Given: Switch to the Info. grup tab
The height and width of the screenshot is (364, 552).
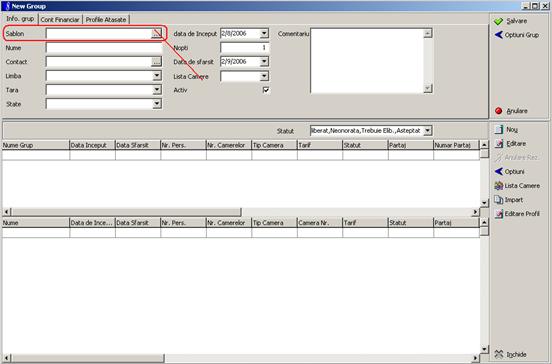Looking at the screenshot, I should (20, 19).
